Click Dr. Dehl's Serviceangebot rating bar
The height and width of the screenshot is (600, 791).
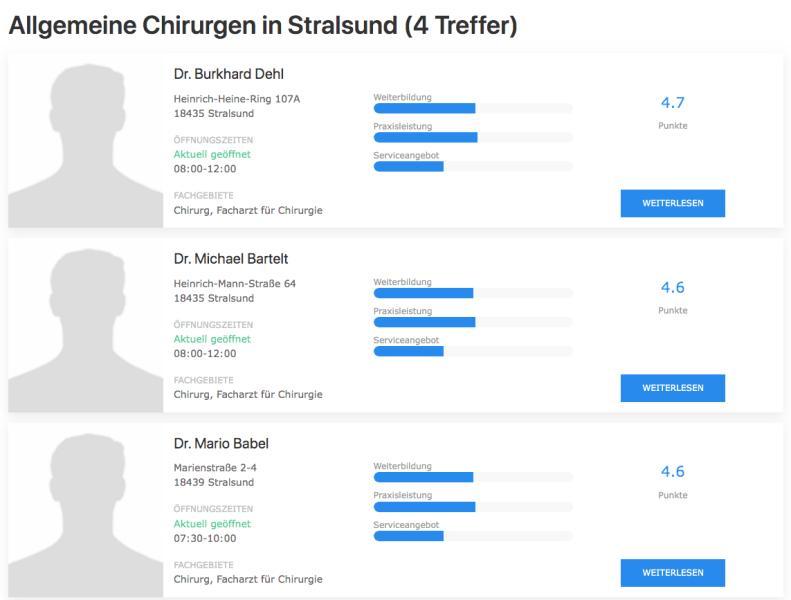point(473,166)
